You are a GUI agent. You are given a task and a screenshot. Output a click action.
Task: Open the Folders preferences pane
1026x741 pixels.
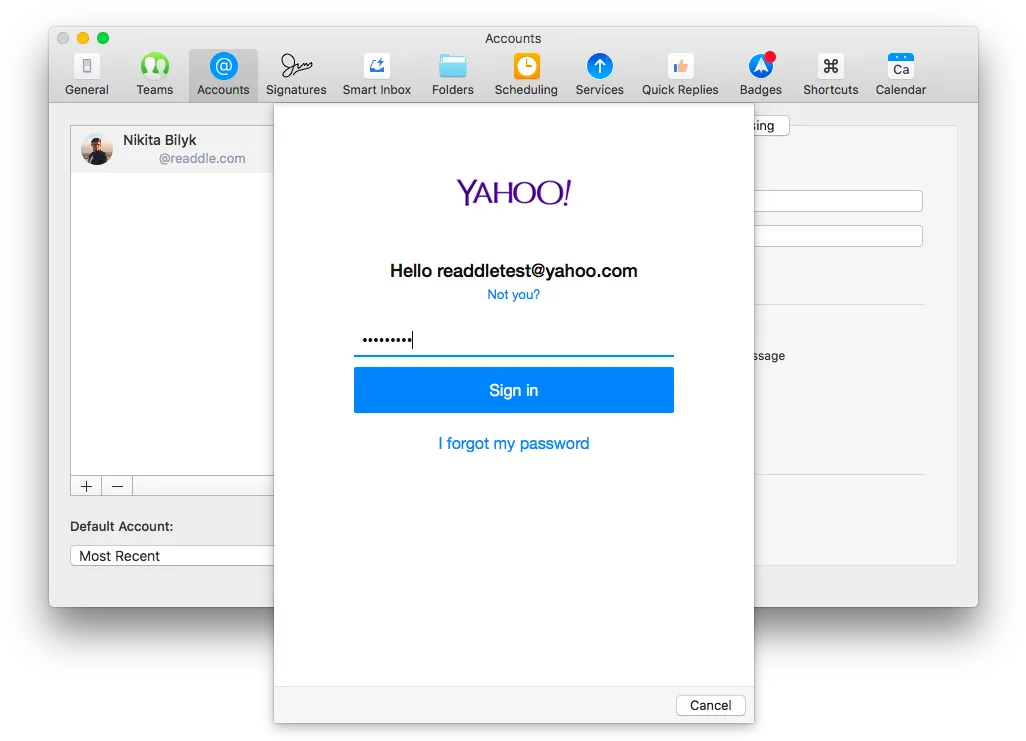pyautogui.click(x=453, y=75)
